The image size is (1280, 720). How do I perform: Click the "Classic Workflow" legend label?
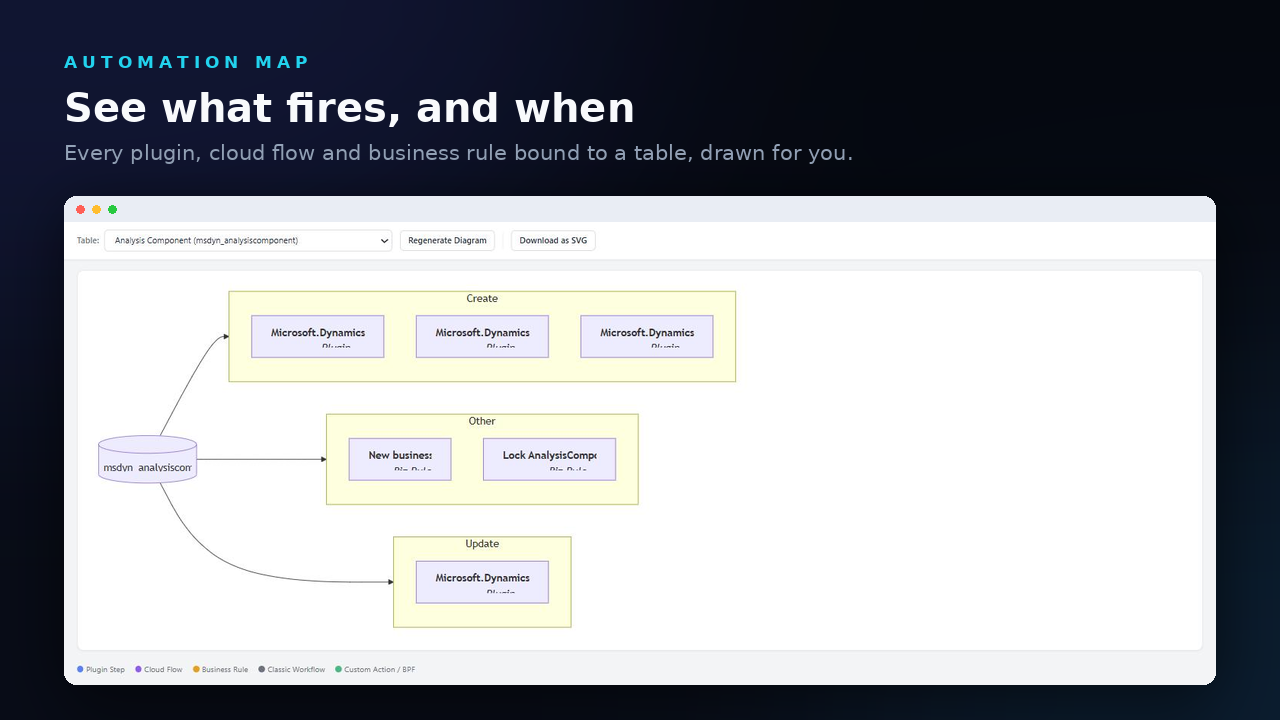[296, 670]
